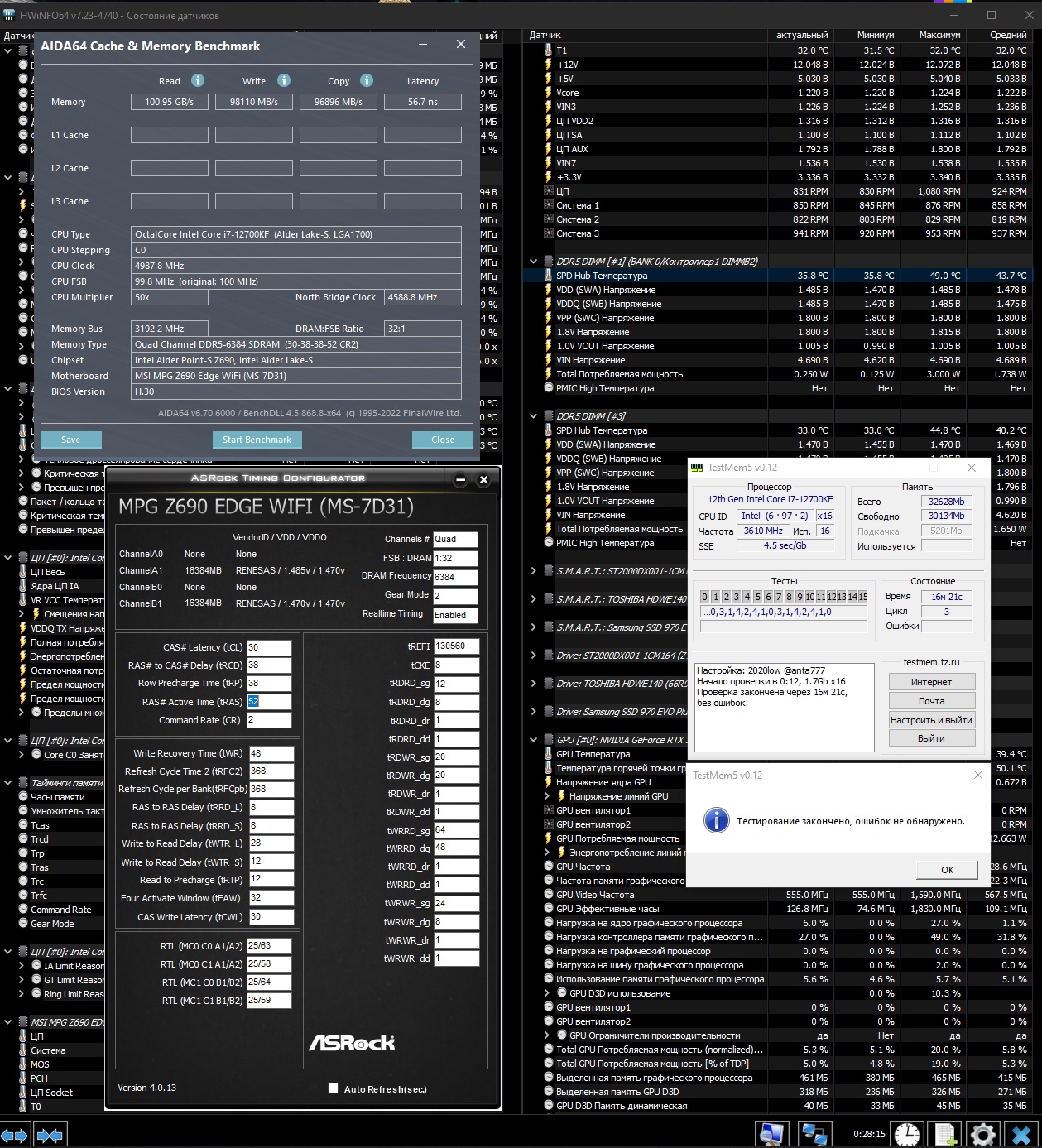Click the round icon of Gear Mode row
Image resolution: width=1042 pixels, height=1148 pixels.
tap(22, 924)
